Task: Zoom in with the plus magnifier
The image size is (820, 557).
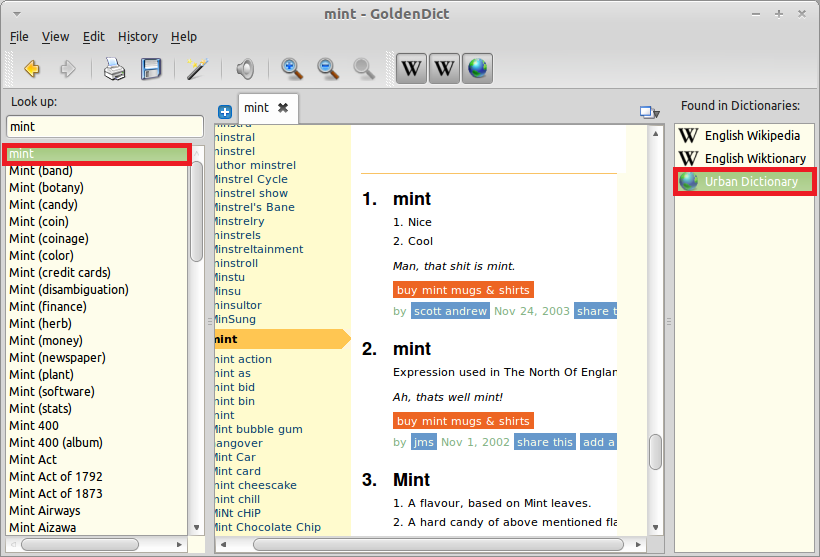Action: click(291, 69)
